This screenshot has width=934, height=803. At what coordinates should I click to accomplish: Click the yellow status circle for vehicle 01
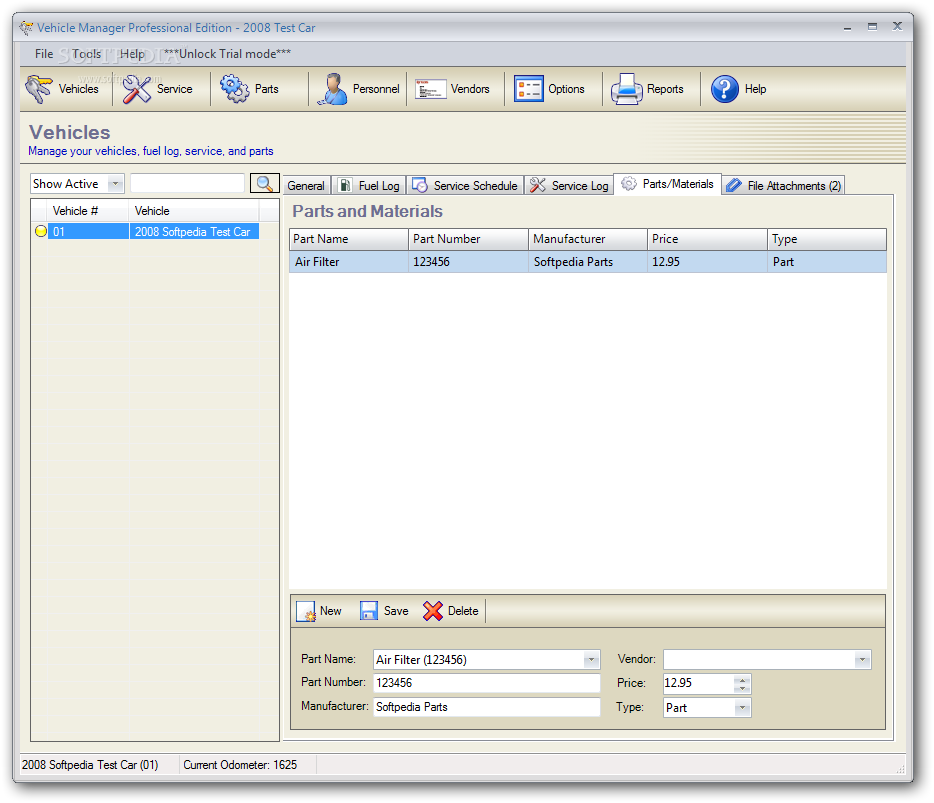[41, 232]
